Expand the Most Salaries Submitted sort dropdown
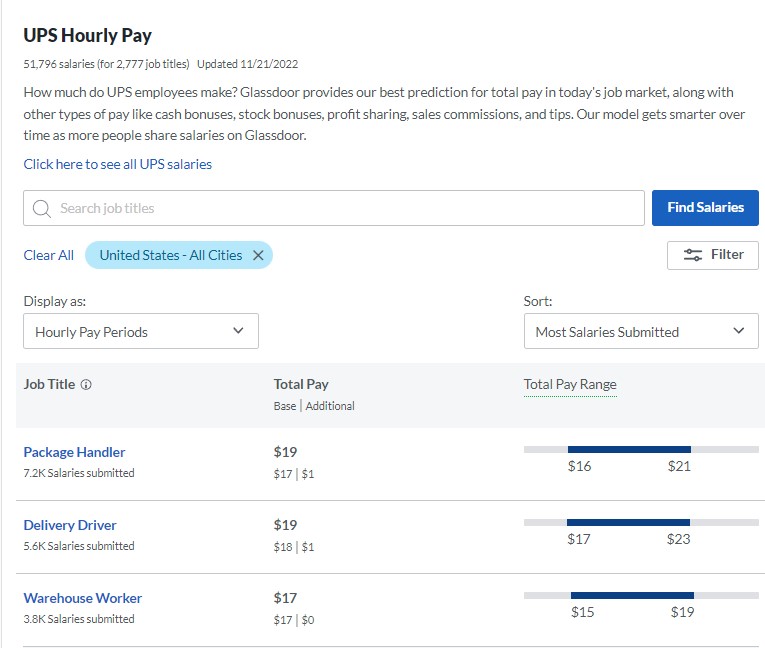The height and width of the screenshot is (648, 765). click(641, 331)
